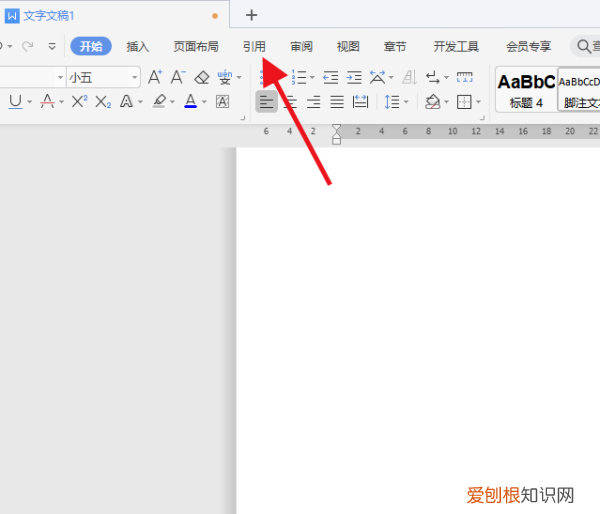Toggle right text alignment
The height and width of the screenshot is (514, 600).
point(313,101)
